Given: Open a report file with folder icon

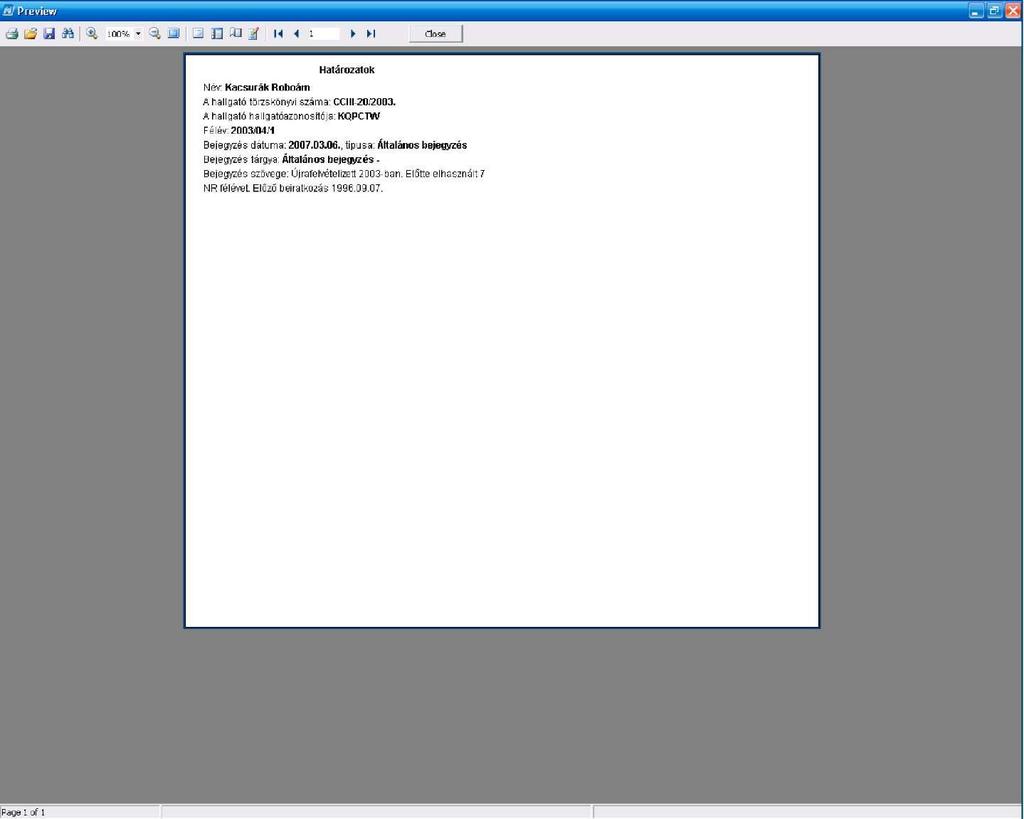Looking at the screenshot, I should tap(30, 34).
